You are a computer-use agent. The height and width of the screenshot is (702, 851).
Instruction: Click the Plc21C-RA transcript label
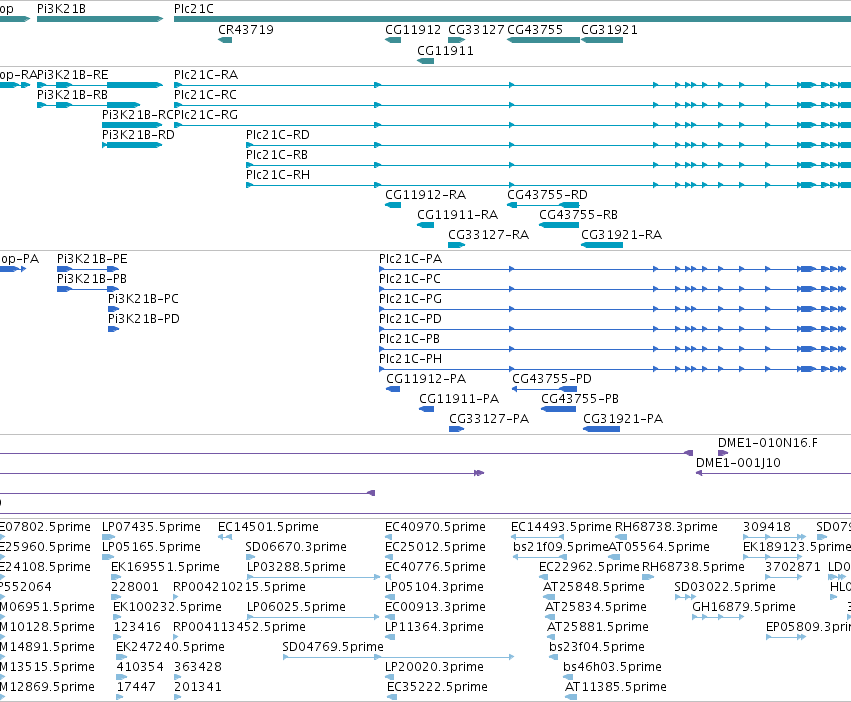[x=206, y=74]
